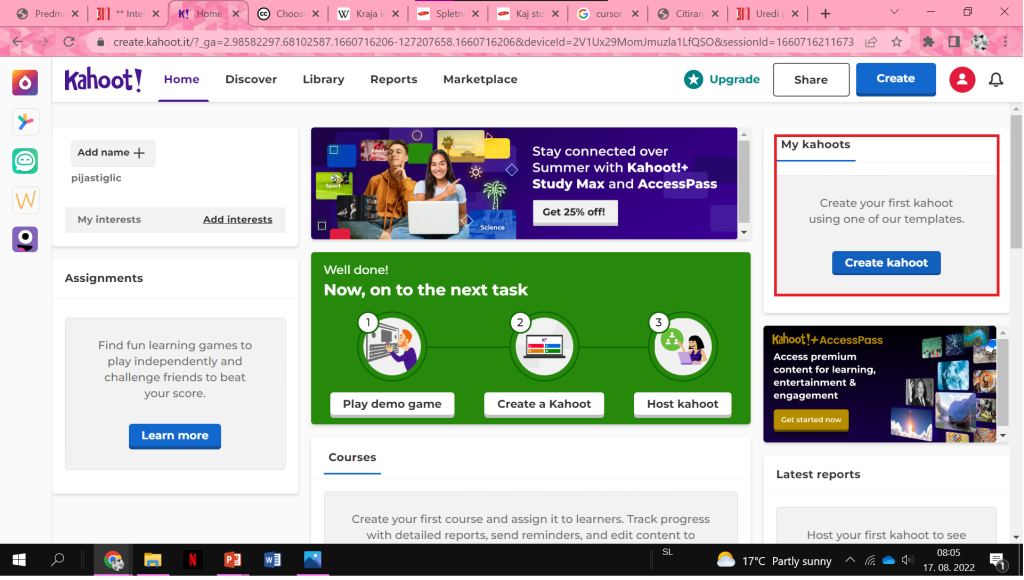Viewport: 1024px width, 580px height.
Task: Open the Discover navigation tab
Action: pos(251,80)
